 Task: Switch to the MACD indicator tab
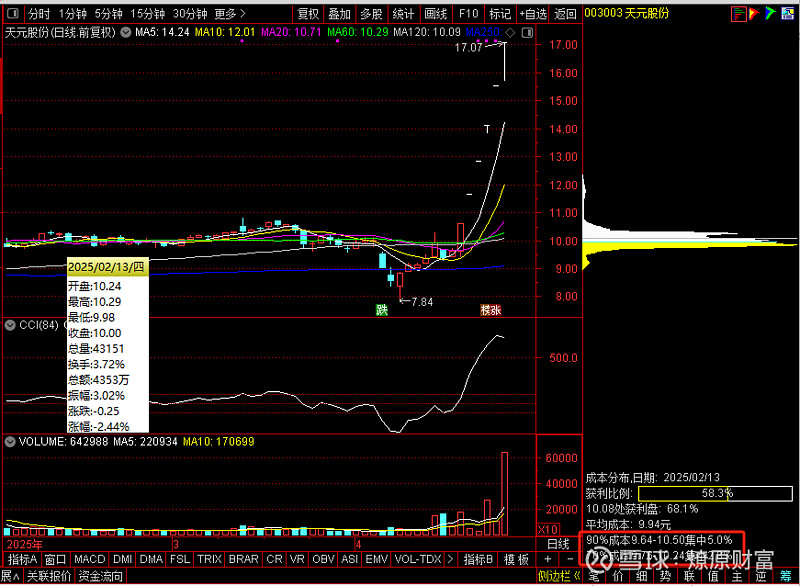click(x=89, y=559)
